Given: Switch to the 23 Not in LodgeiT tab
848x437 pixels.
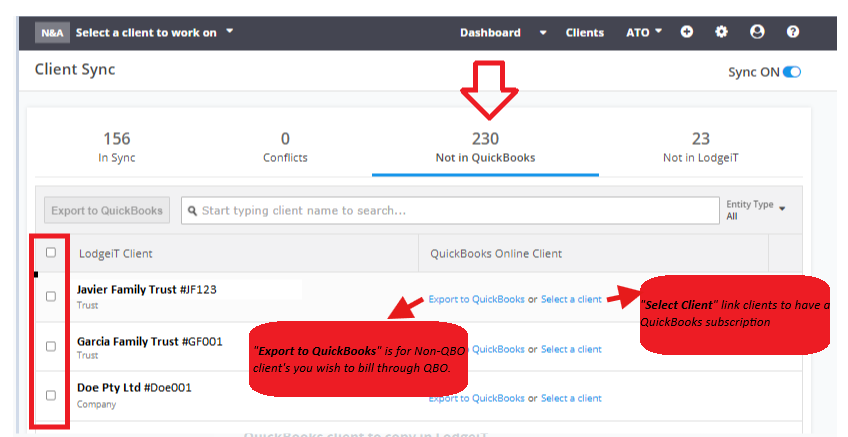Looking at the screenshot, I should pos(700,147).
